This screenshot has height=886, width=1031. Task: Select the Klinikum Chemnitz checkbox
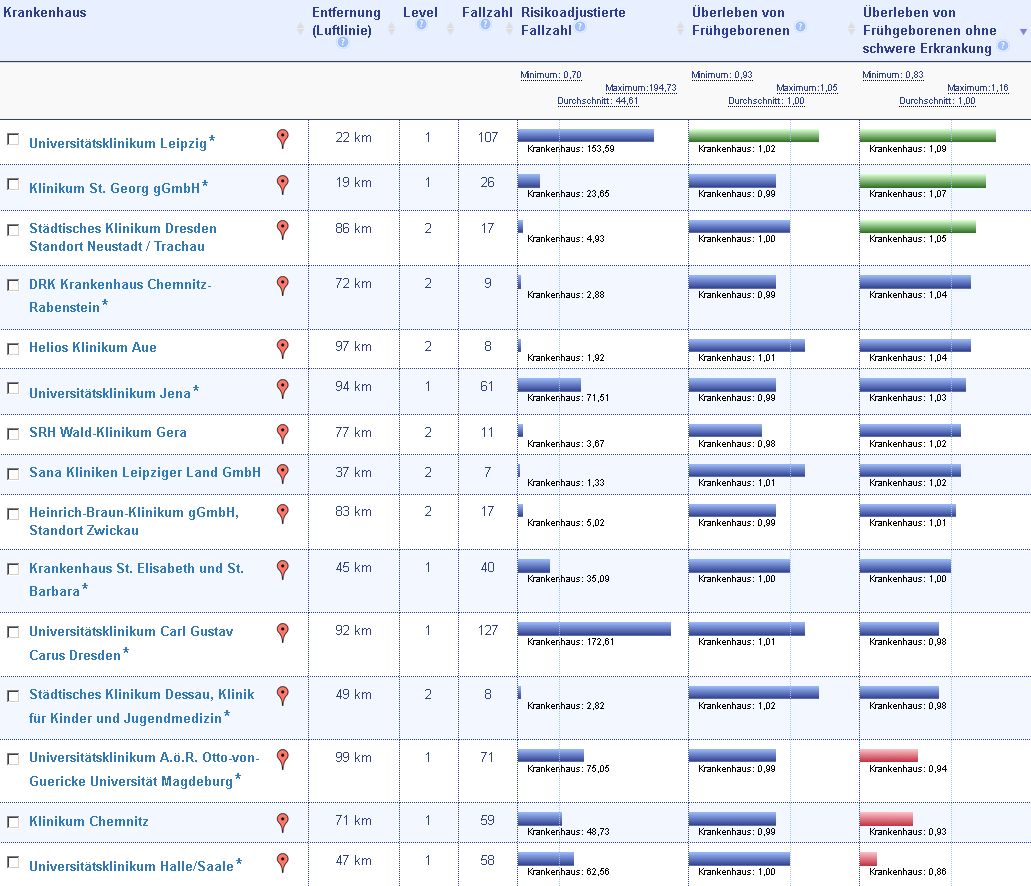tap(12, 822)
